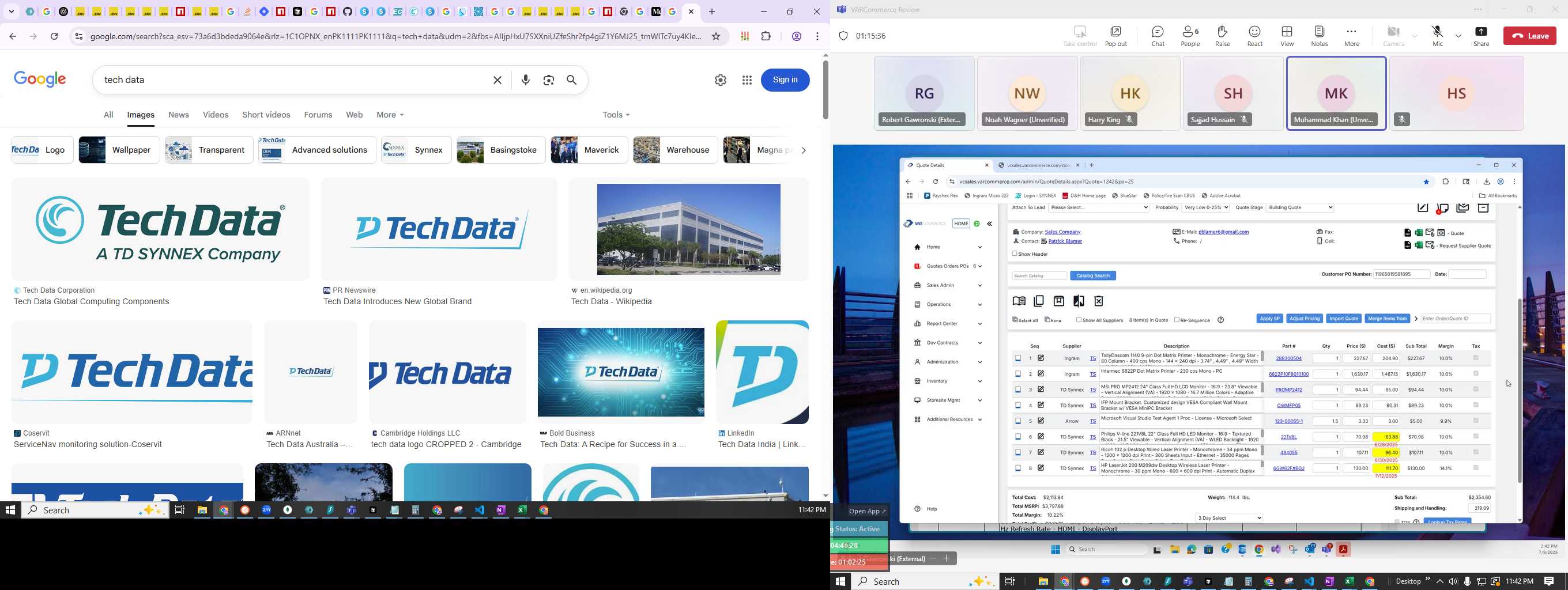1568x590 pixels.
Task: Switch to All results tab in Google
Action: pyautogui.click(x=108, y=115)
